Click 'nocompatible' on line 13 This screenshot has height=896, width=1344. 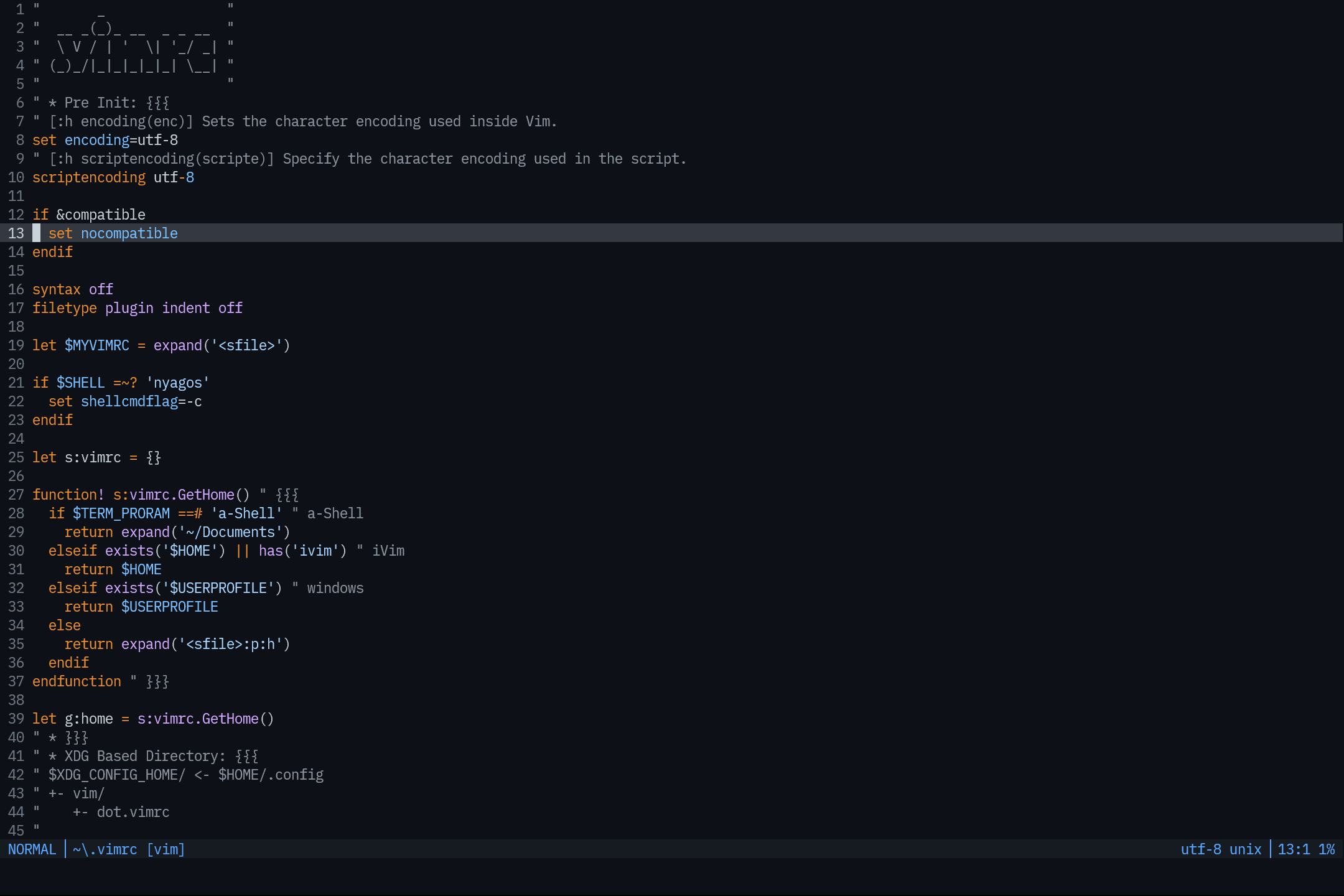pyautogui.click(x=129, y=233)
